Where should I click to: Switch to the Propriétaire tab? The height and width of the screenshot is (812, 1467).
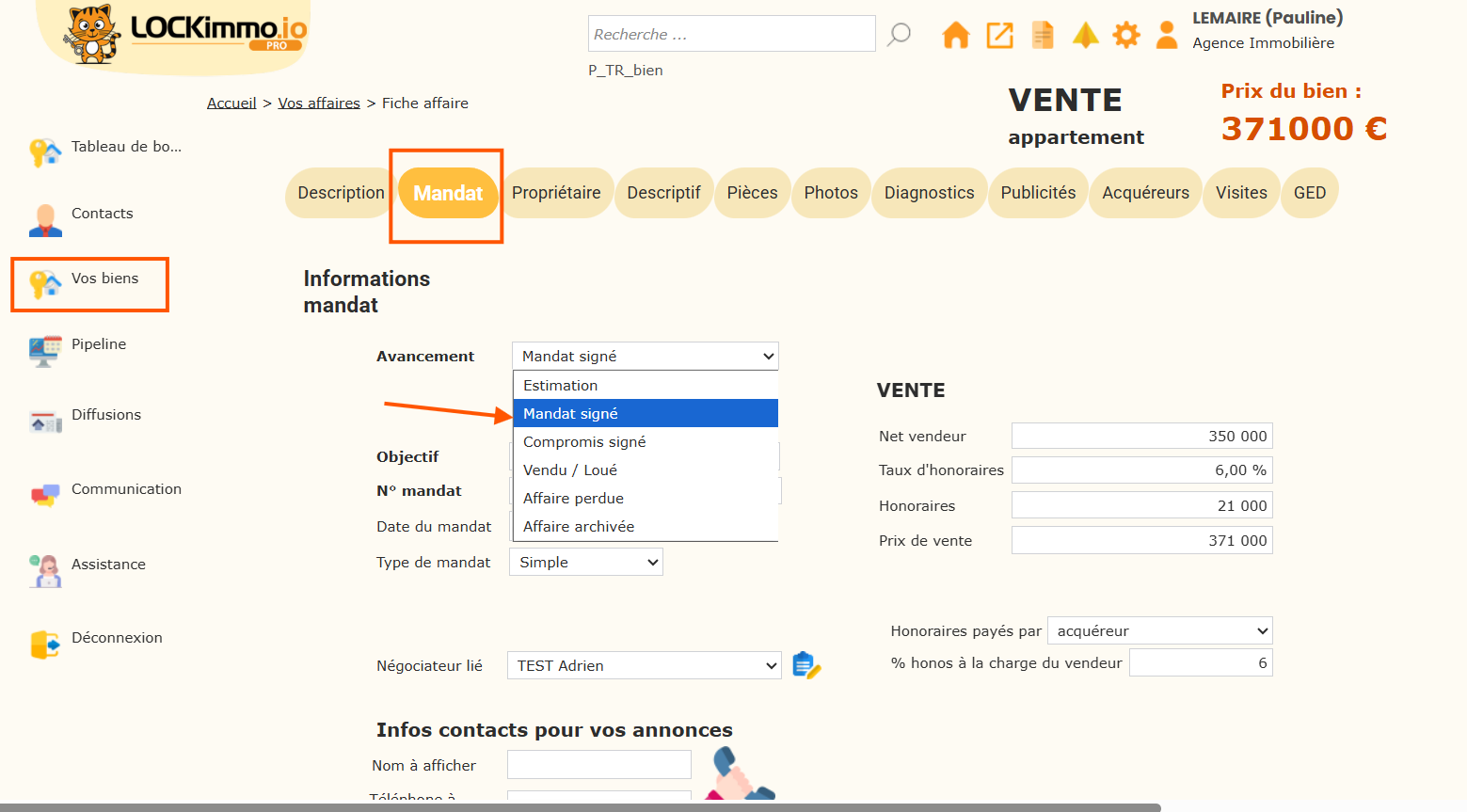[556, 193]
